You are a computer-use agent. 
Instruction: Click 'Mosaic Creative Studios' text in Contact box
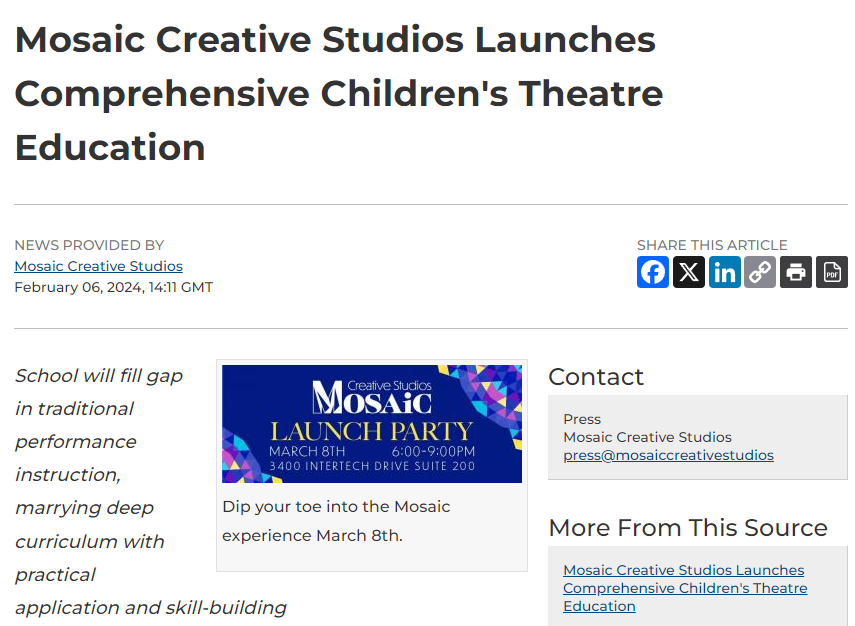tap(647, 437)
